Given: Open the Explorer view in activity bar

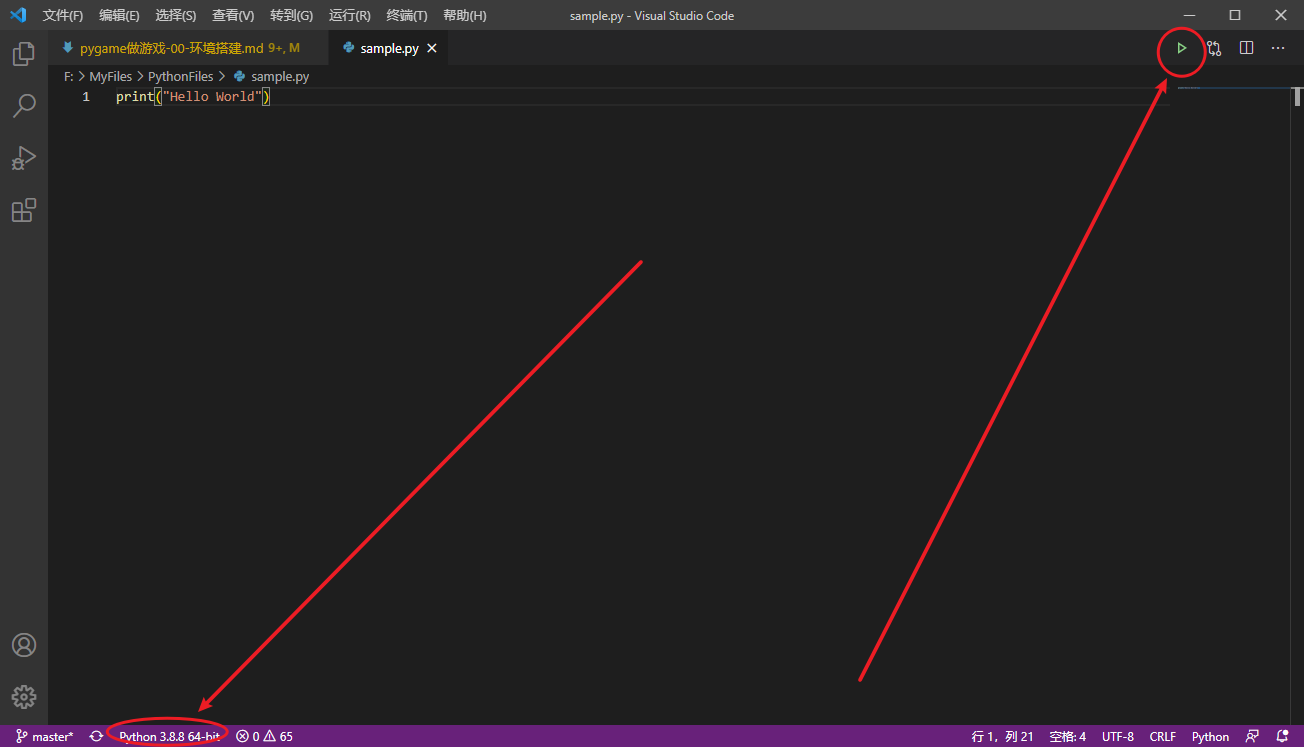Looking at the screenshot, I should tap(24, 54).
